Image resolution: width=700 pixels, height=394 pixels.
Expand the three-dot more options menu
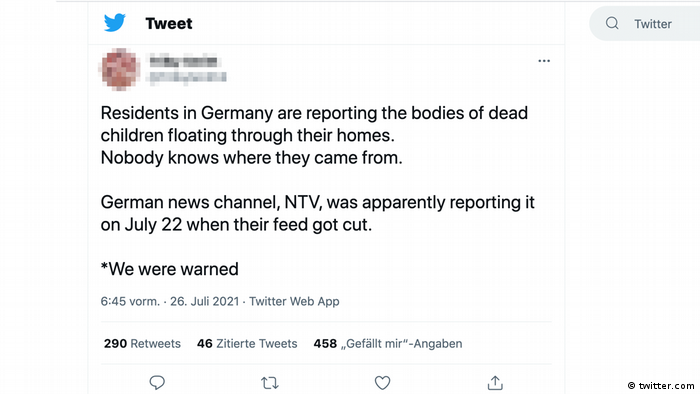[544, 61]
